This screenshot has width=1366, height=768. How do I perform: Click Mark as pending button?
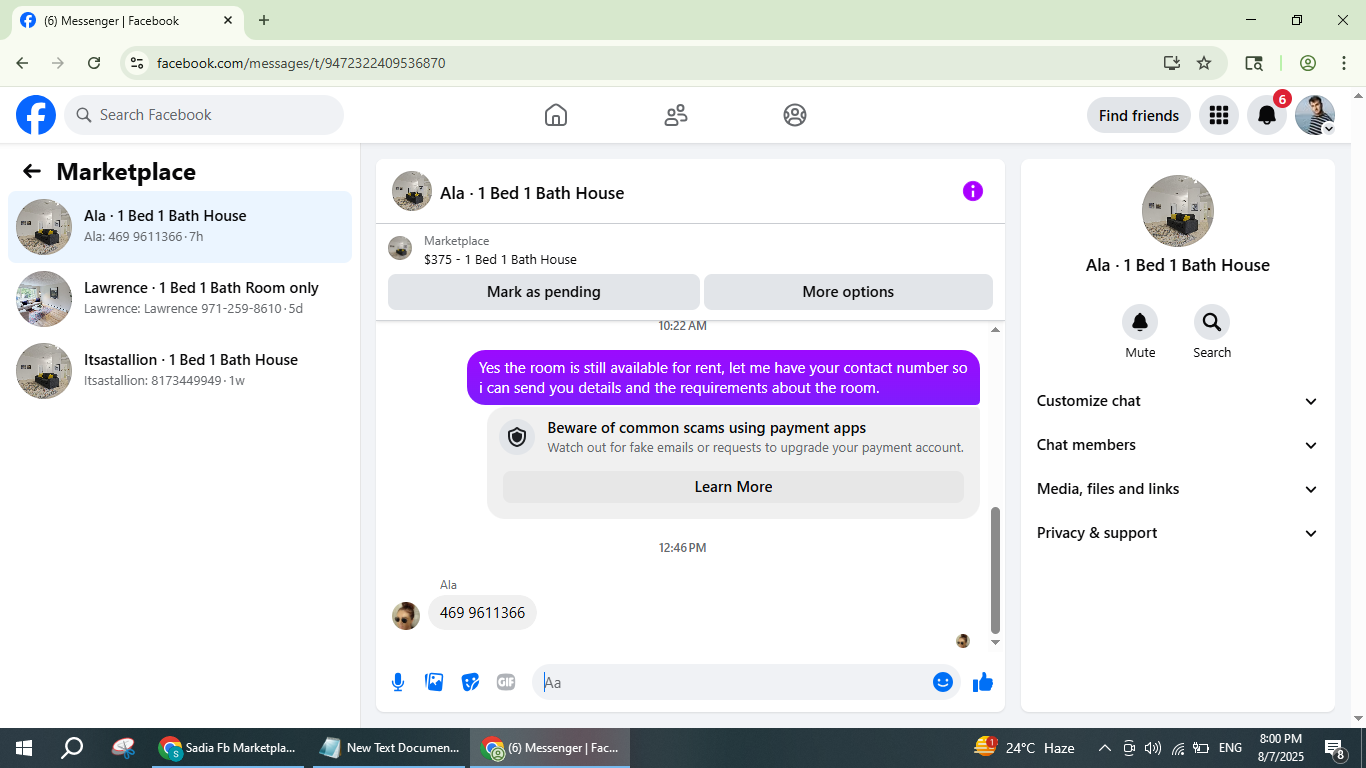point(544,292)
